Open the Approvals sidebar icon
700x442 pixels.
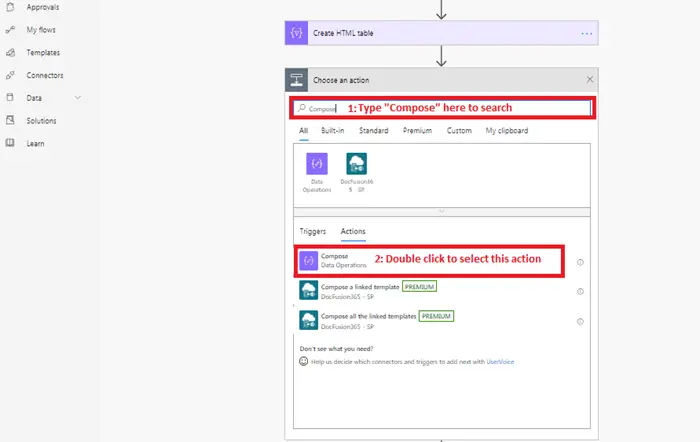[10, 7]
